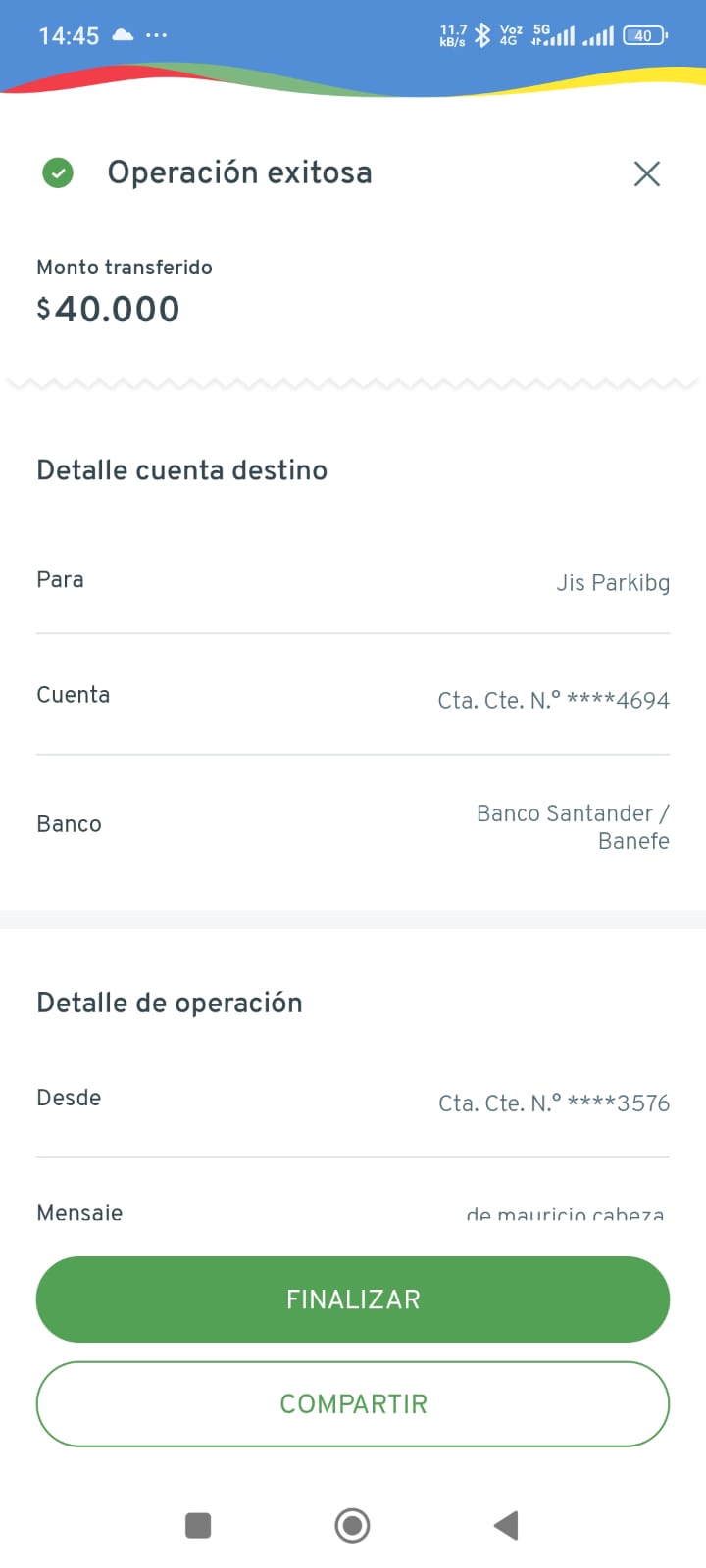Tap the battery level indicator
The image size is (706, 1568).
[x=644, y=35]
